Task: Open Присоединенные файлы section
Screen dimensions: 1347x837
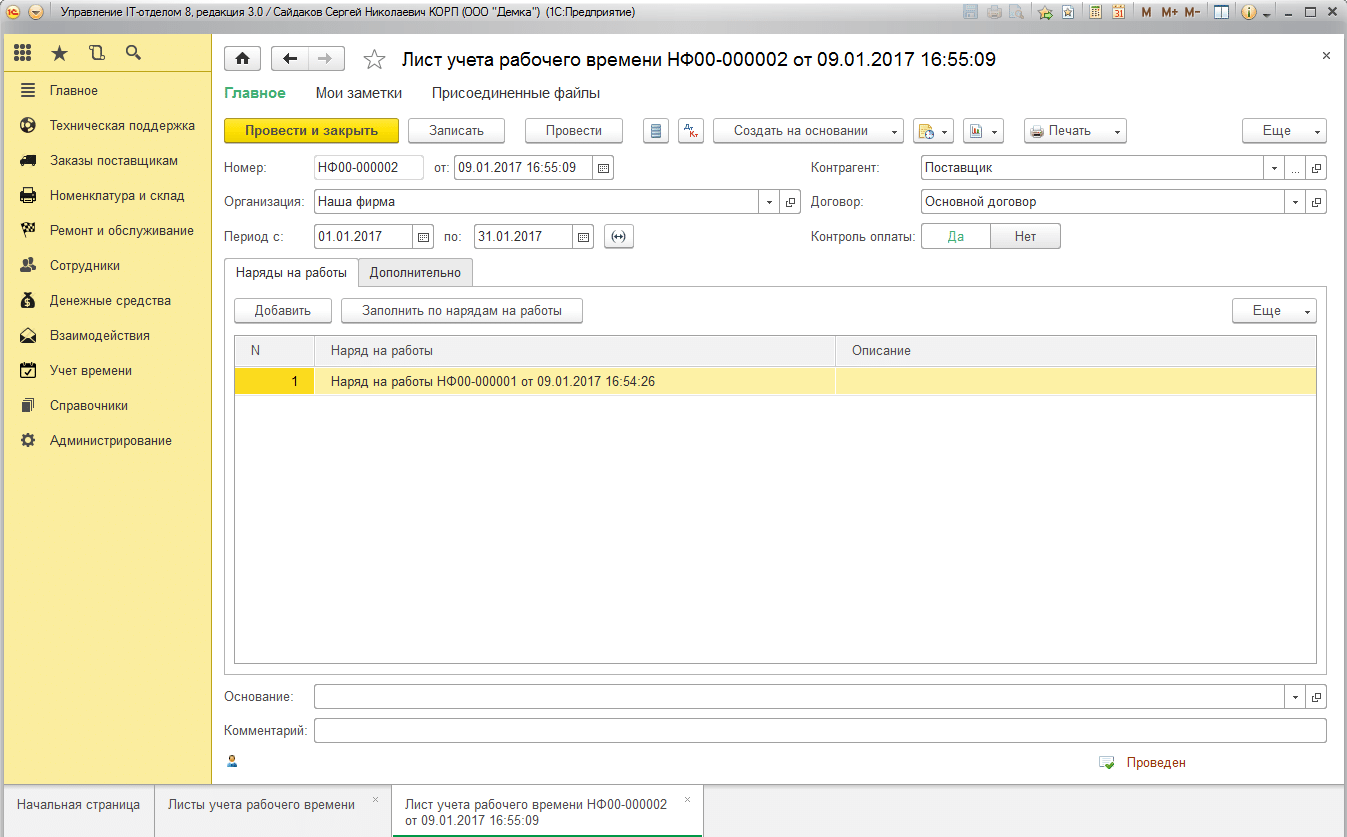Action: pos(515,93)
